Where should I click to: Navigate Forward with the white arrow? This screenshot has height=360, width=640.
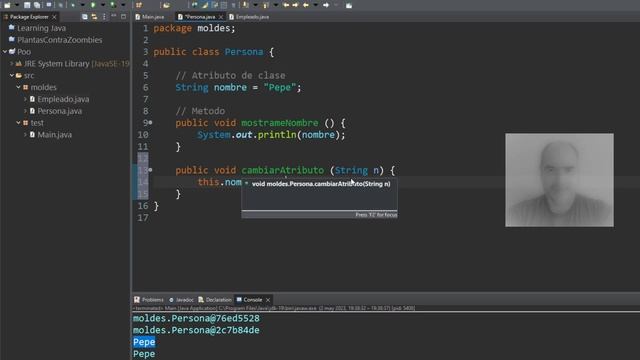coord(326,5)
